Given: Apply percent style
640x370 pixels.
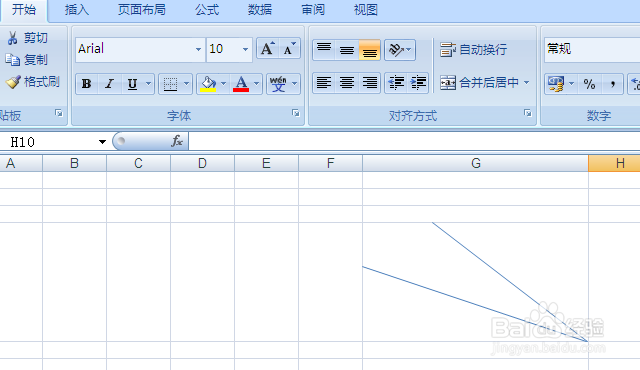Looking at the screenshot, I should coord(589,84).
